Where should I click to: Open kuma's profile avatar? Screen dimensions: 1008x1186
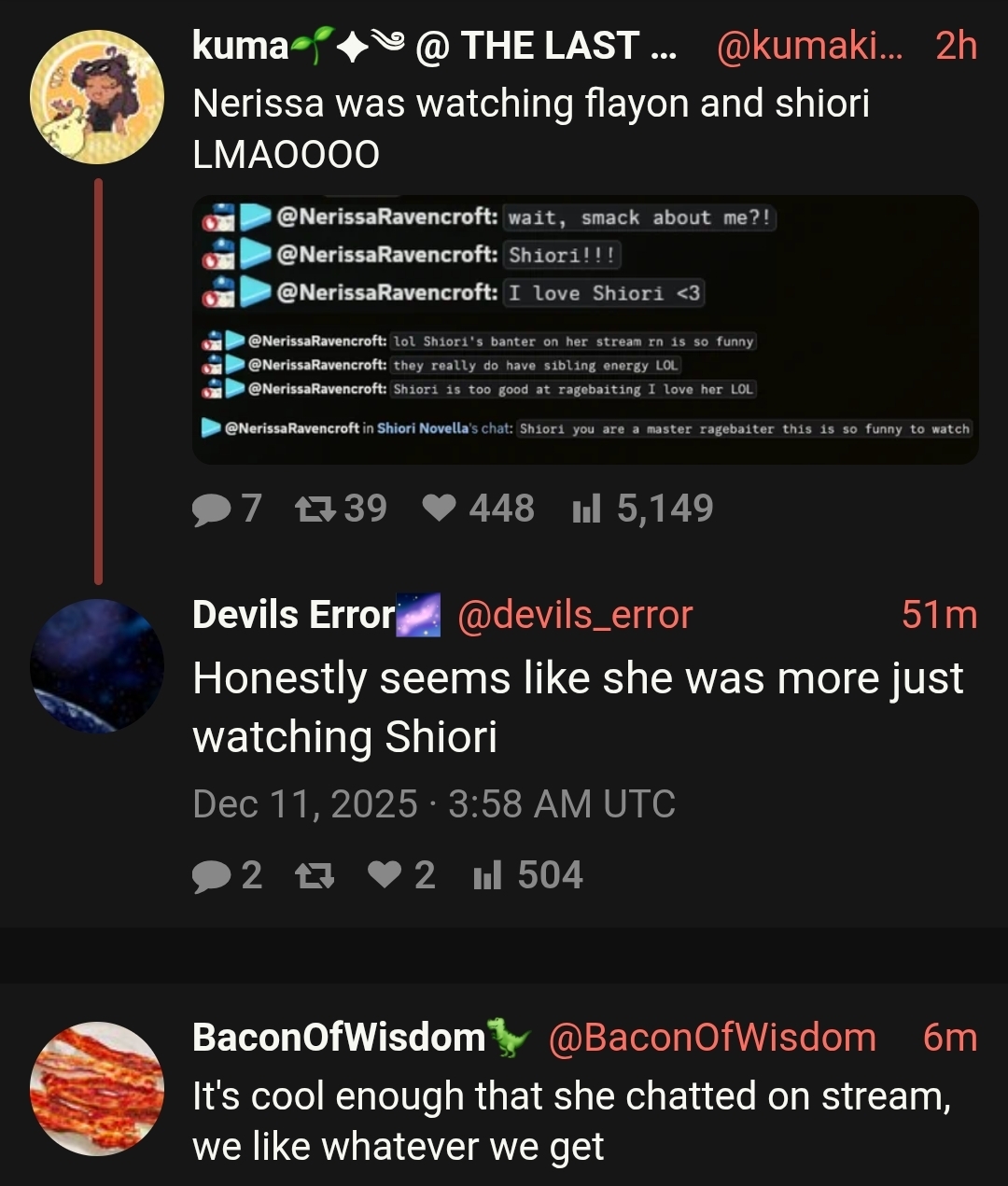click(x=97, y=97)
